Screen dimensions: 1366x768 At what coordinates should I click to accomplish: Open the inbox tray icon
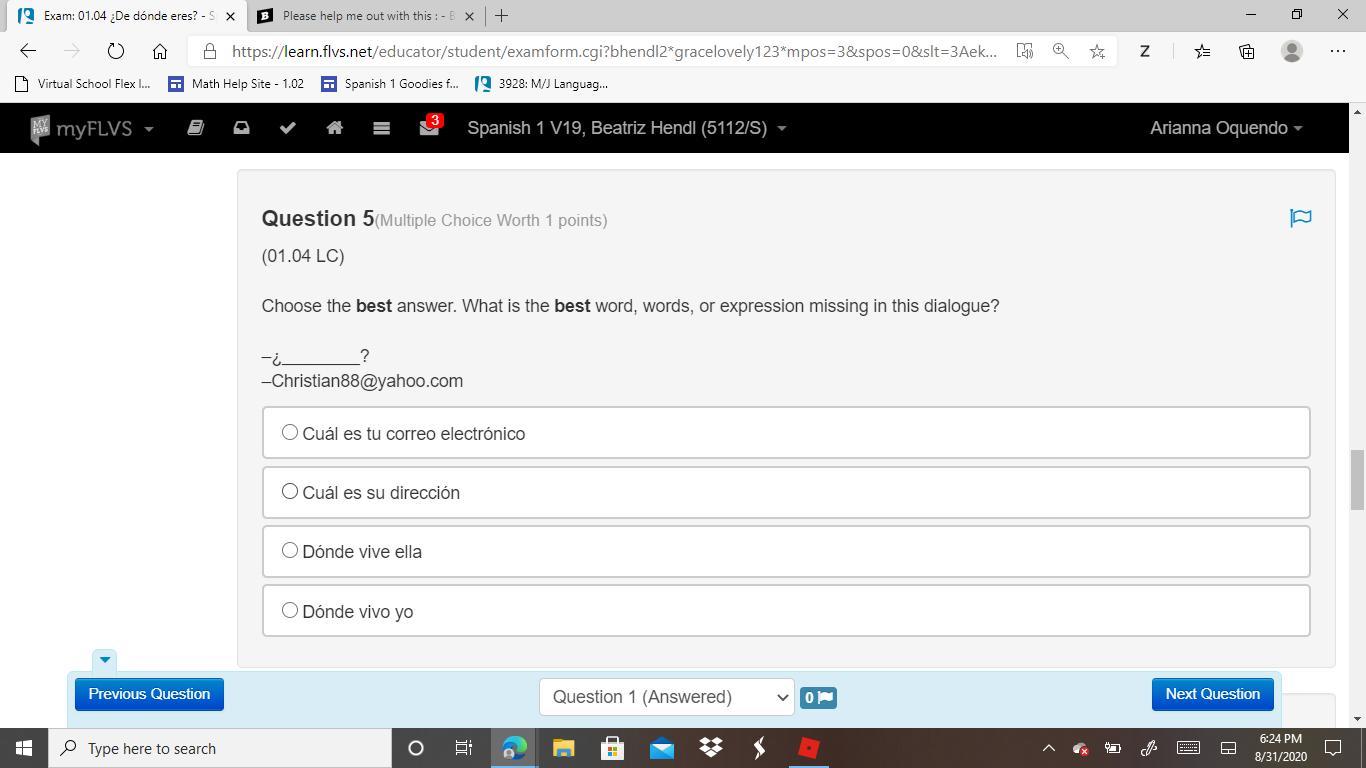point(241,128)
